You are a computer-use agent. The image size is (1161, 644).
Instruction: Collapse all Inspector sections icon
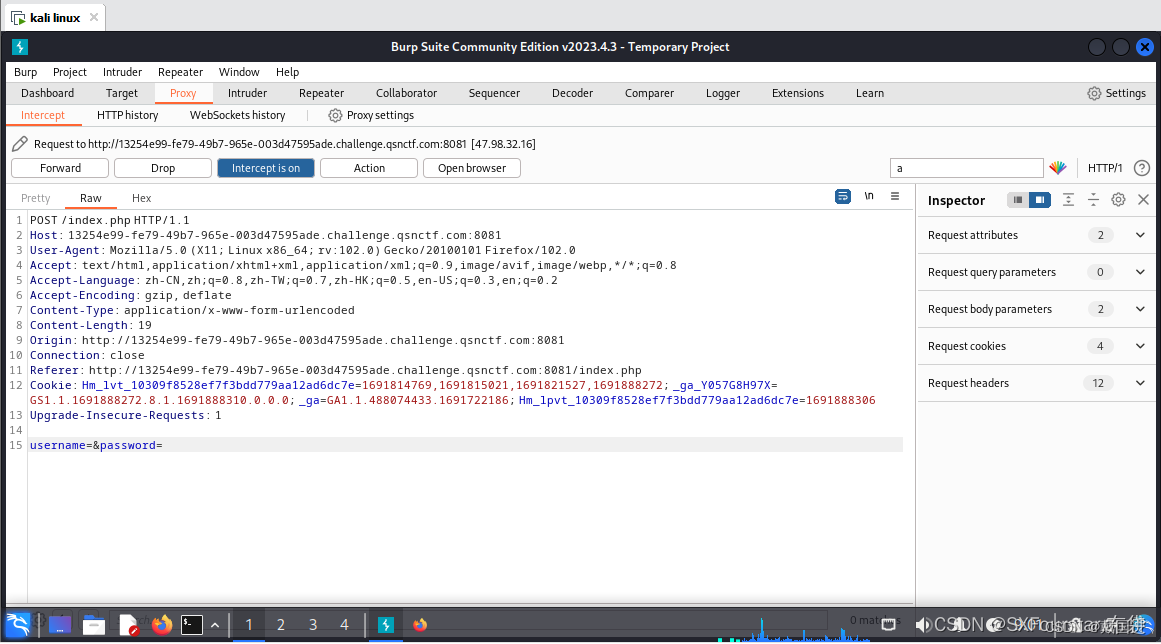click(1093, 200)
